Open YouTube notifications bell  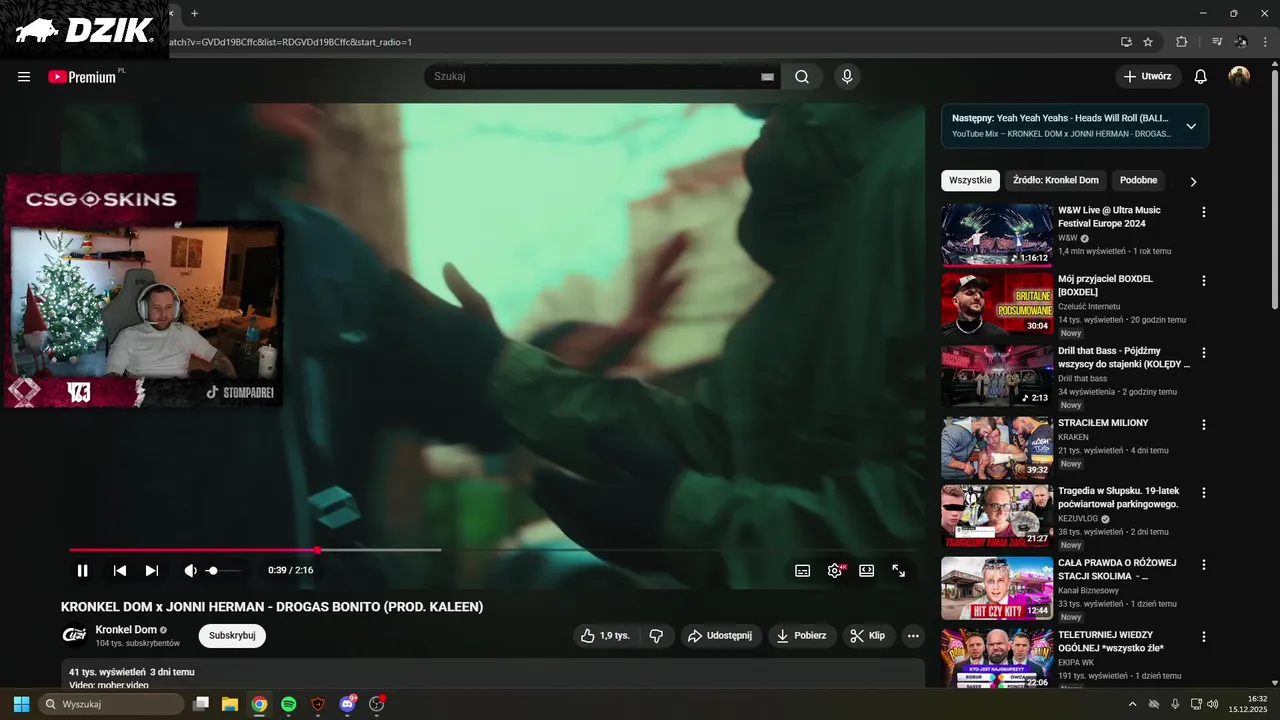tap(1201, 77)
